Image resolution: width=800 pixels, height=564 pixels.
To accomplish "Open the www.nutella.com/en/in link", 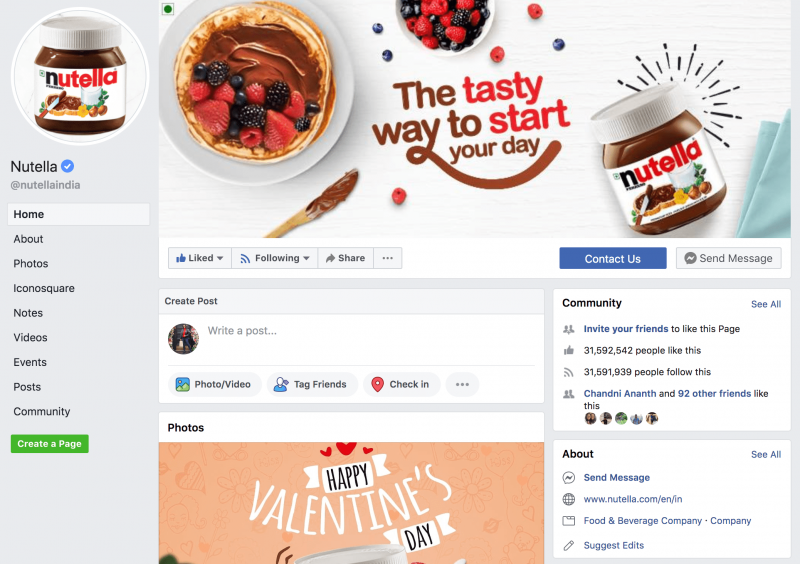I will (x=633, y=499).
